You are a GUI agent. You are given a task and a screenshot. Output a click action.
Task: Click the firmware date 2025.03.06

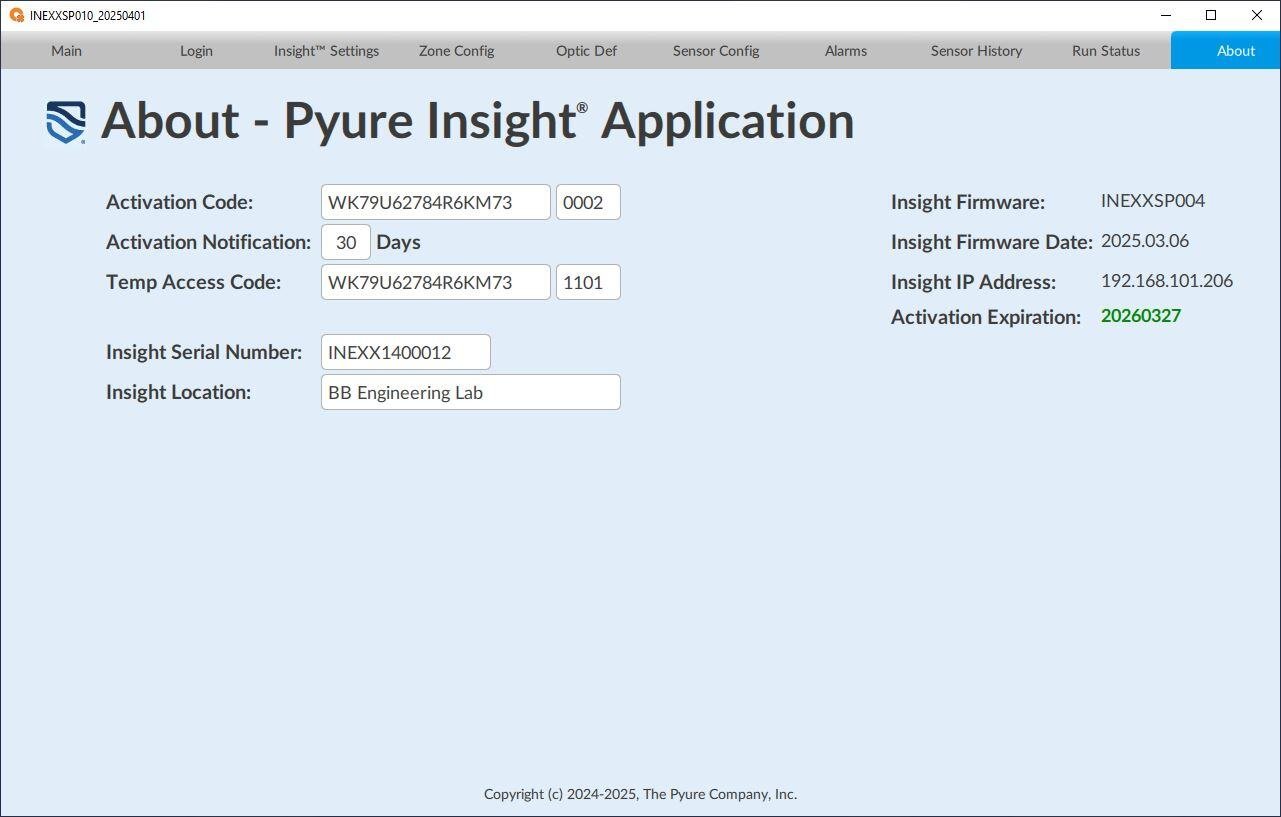pyautogui.click(x=1145, y=241)
